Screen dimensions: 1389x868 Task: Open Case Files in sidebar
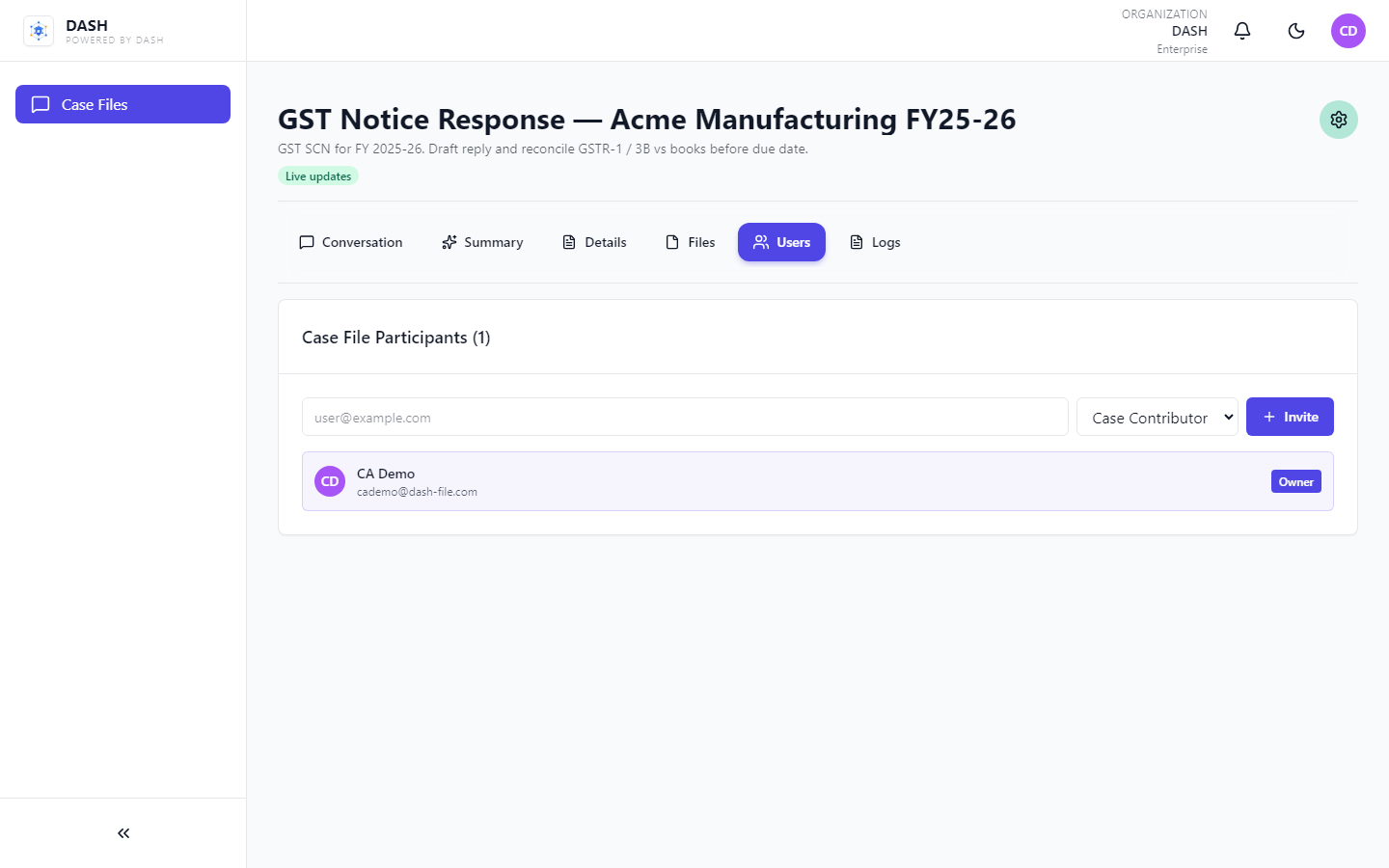pyautogui.click(x=123, y=104)
